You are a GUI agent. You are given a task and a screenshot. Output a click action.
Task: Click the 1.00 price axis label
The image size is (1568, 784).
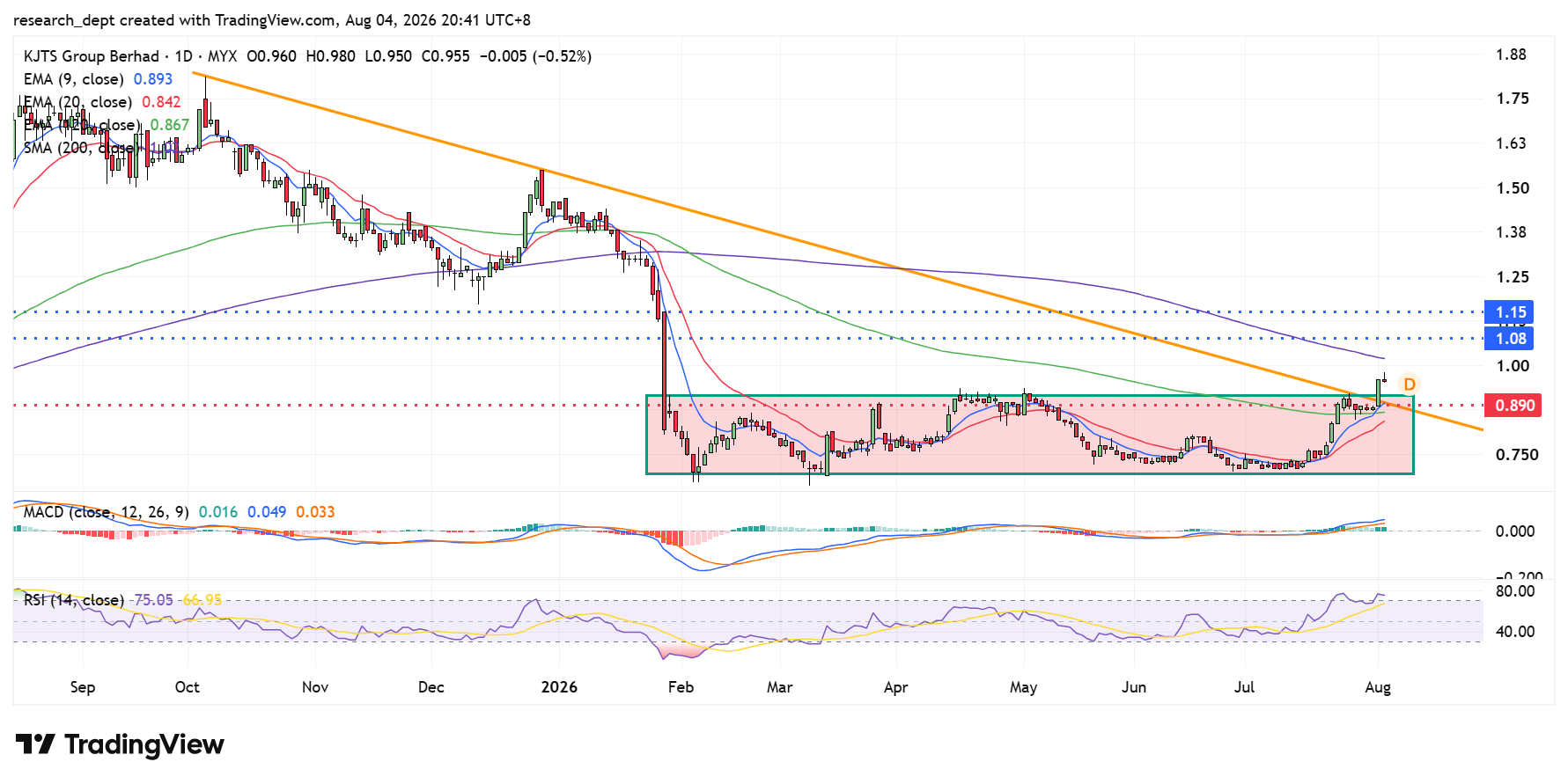coord(1513,366)
